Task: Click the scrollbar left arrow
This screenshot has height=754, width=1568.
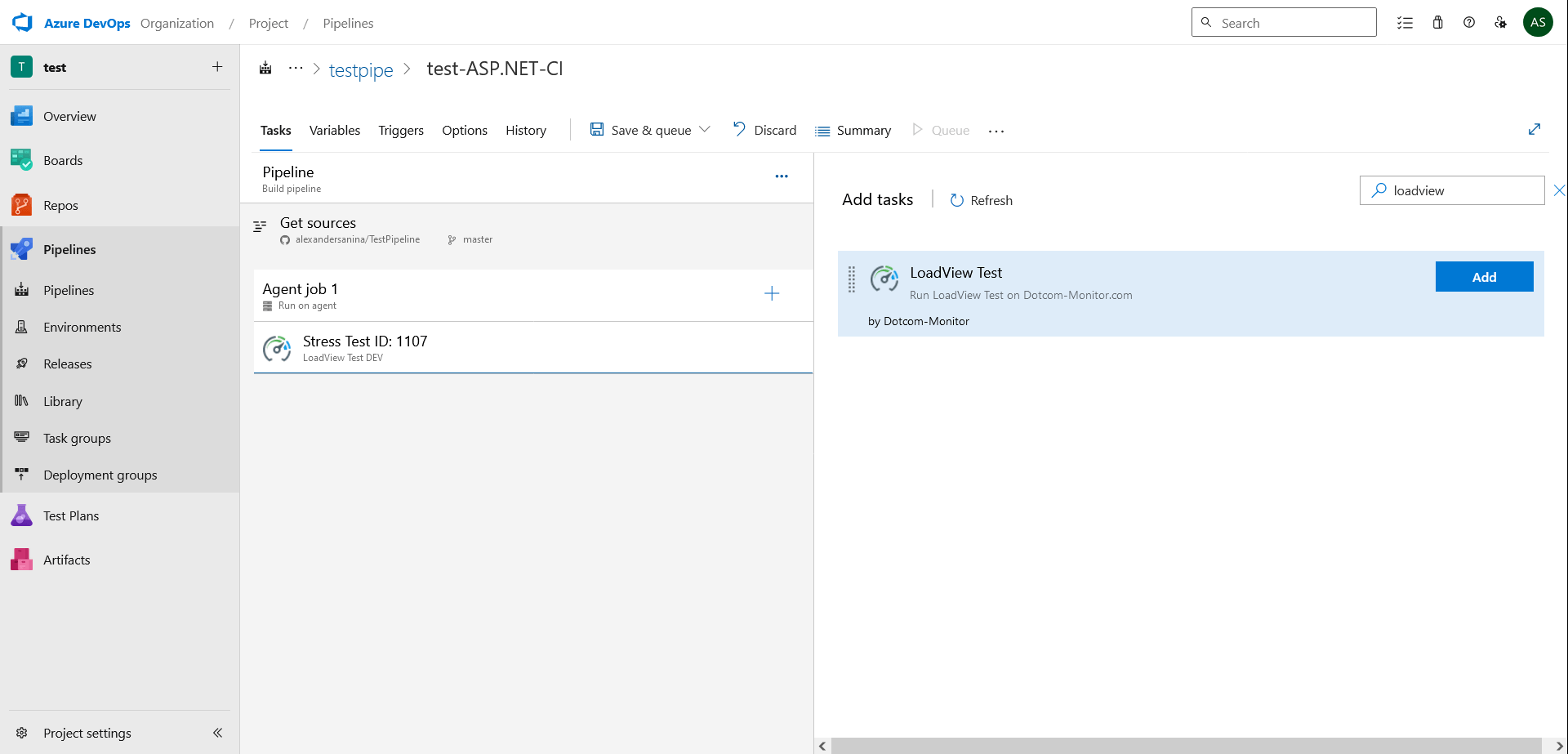Action: 822,746
